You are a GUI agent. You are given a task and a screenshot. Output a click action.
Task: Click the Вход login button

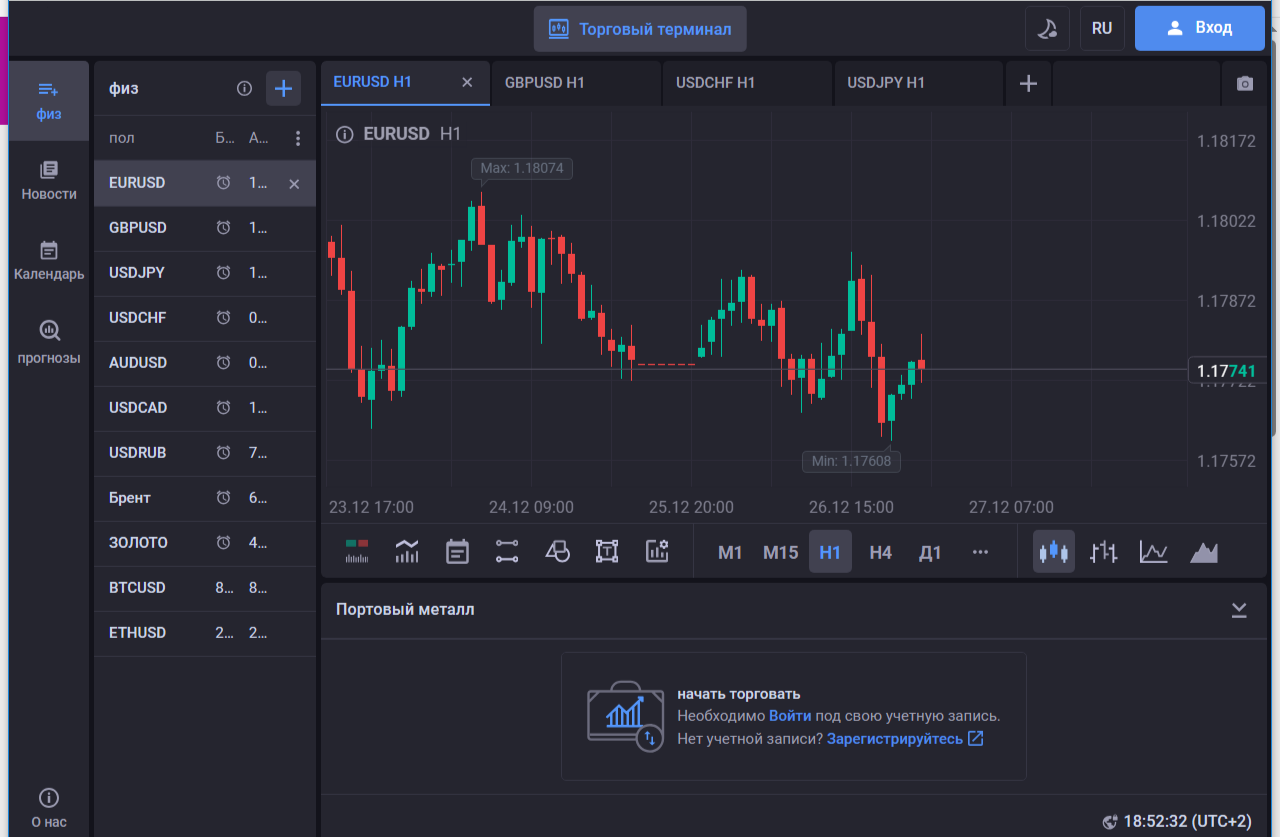[x=1200, y=28]
